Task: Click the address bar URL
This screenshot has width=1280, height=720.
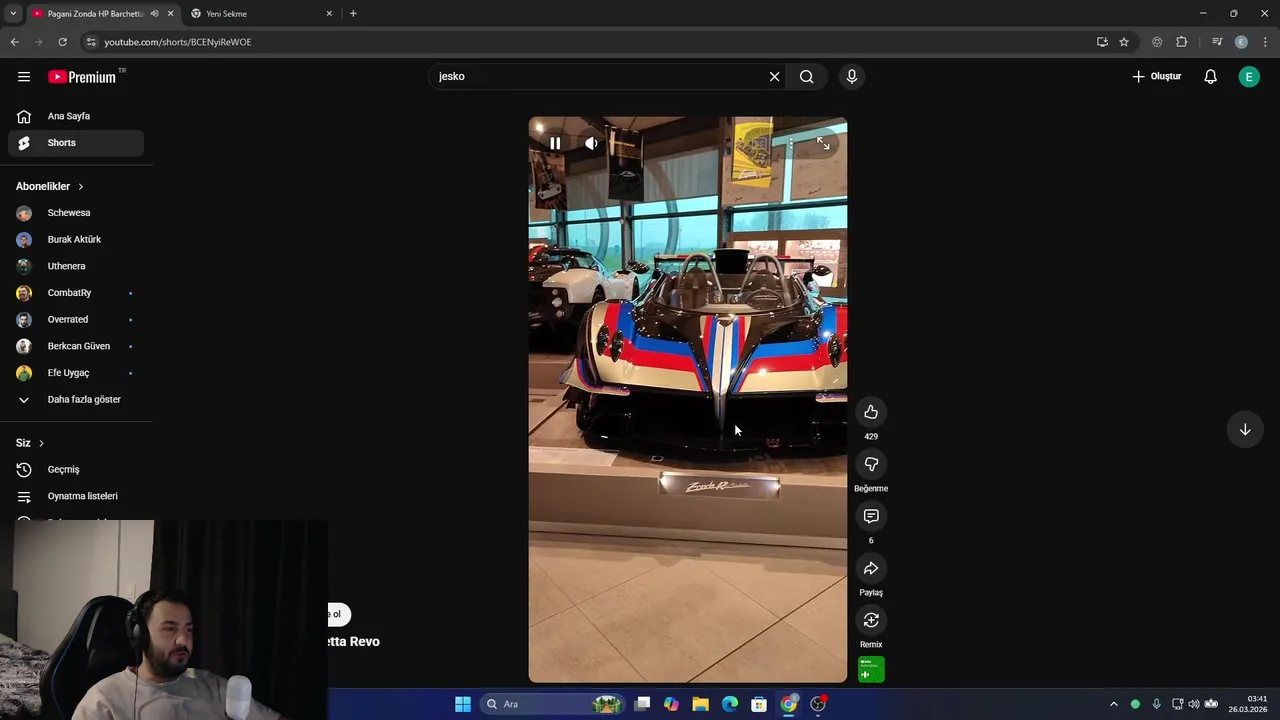Action: click(x=178, y=42)
